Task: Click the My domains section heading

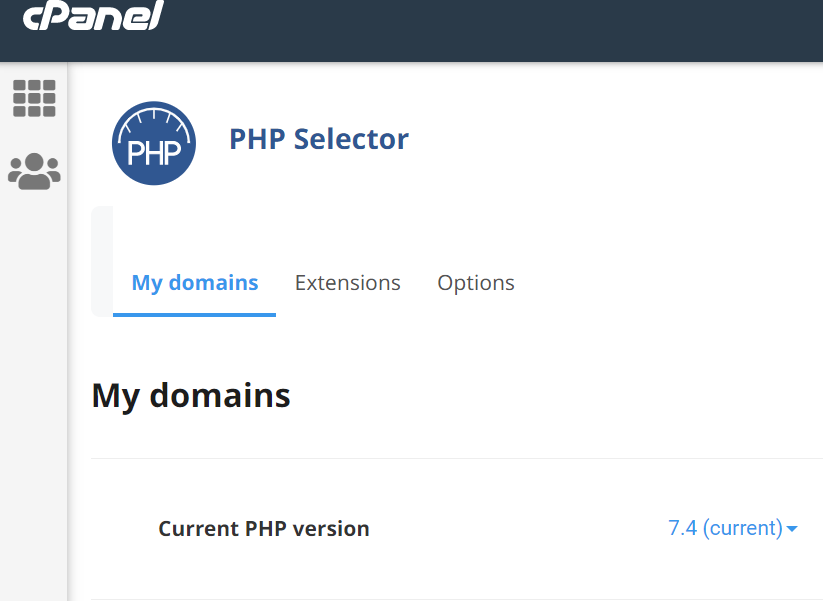Action: [191, 396]
